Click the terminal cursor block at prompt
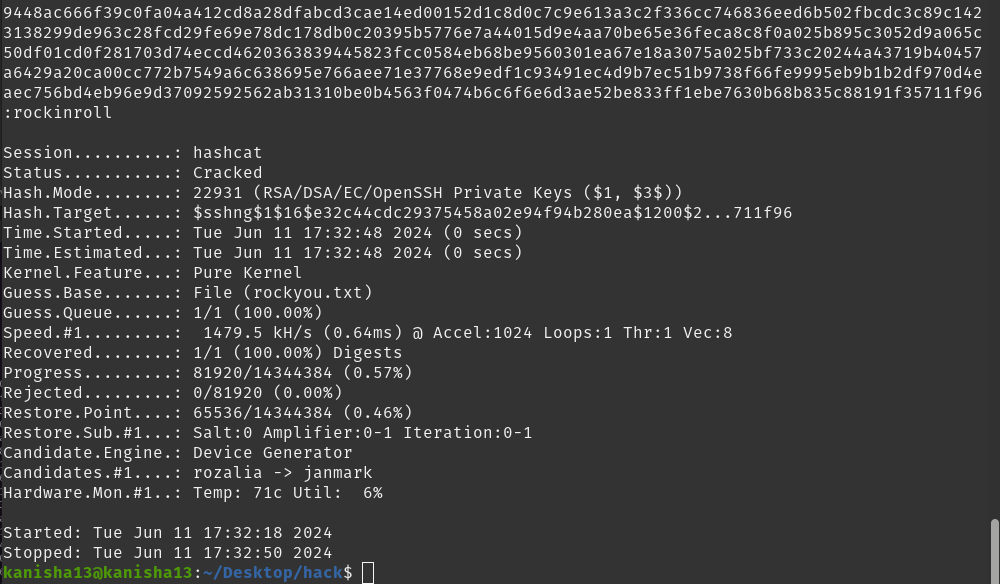This screenshot has width=1000, height=584. click(x=368, y=573)
